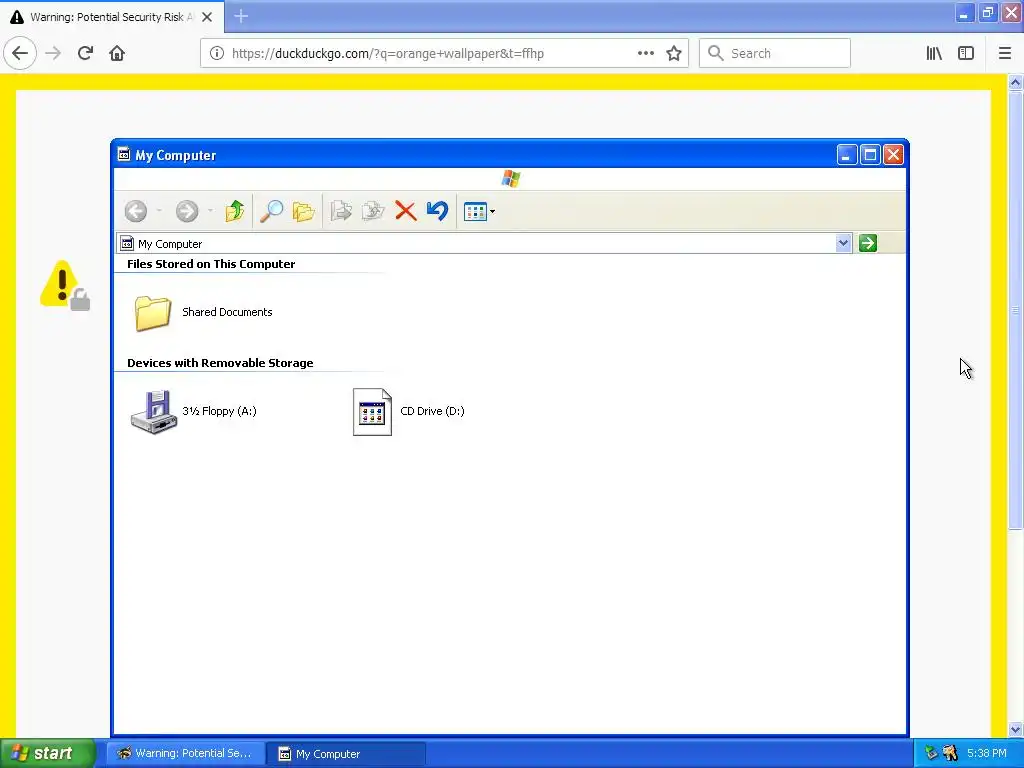Click the green Go arrow button
This screenshot has height=768, width=1024.
tap(868, 243)
